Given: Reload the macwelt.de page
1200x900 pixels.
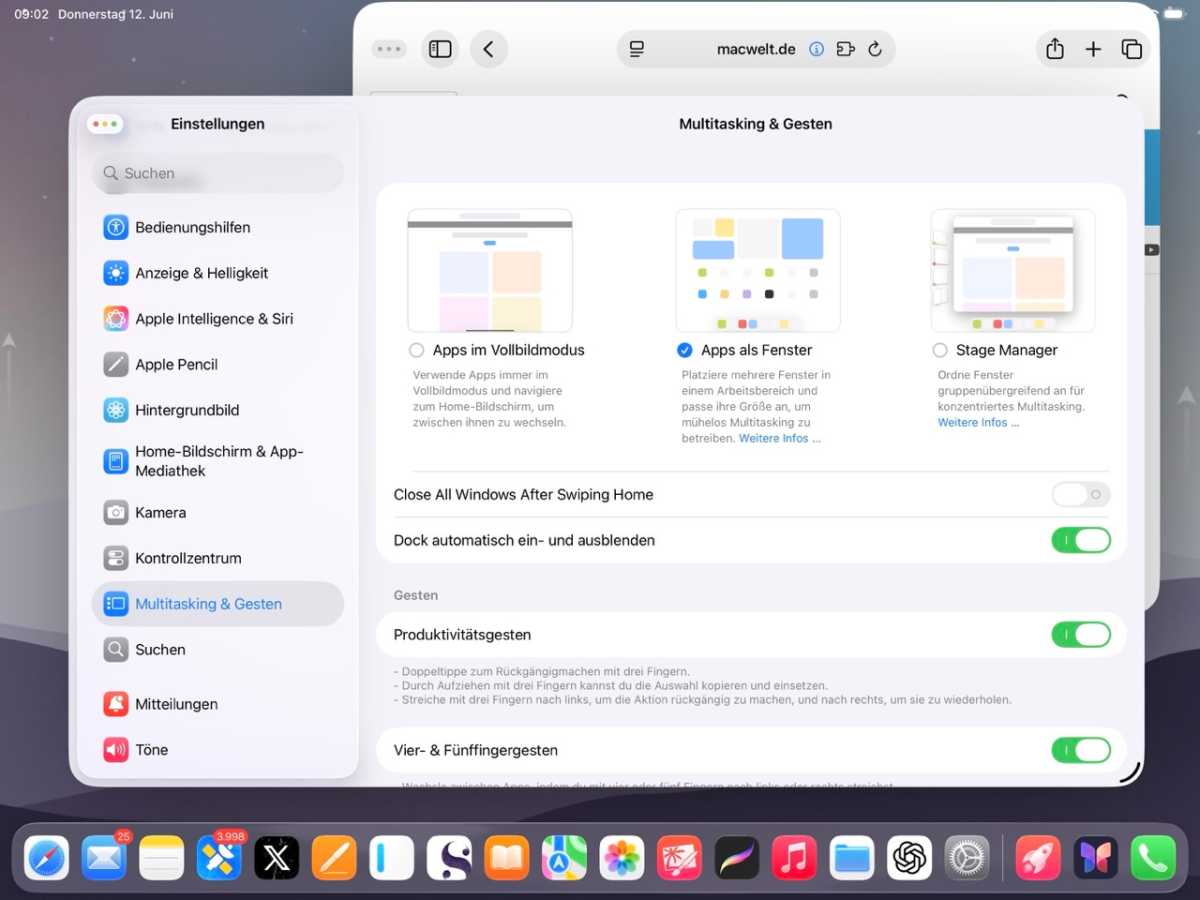Looking at the screenshot, I should click(874, 48).
